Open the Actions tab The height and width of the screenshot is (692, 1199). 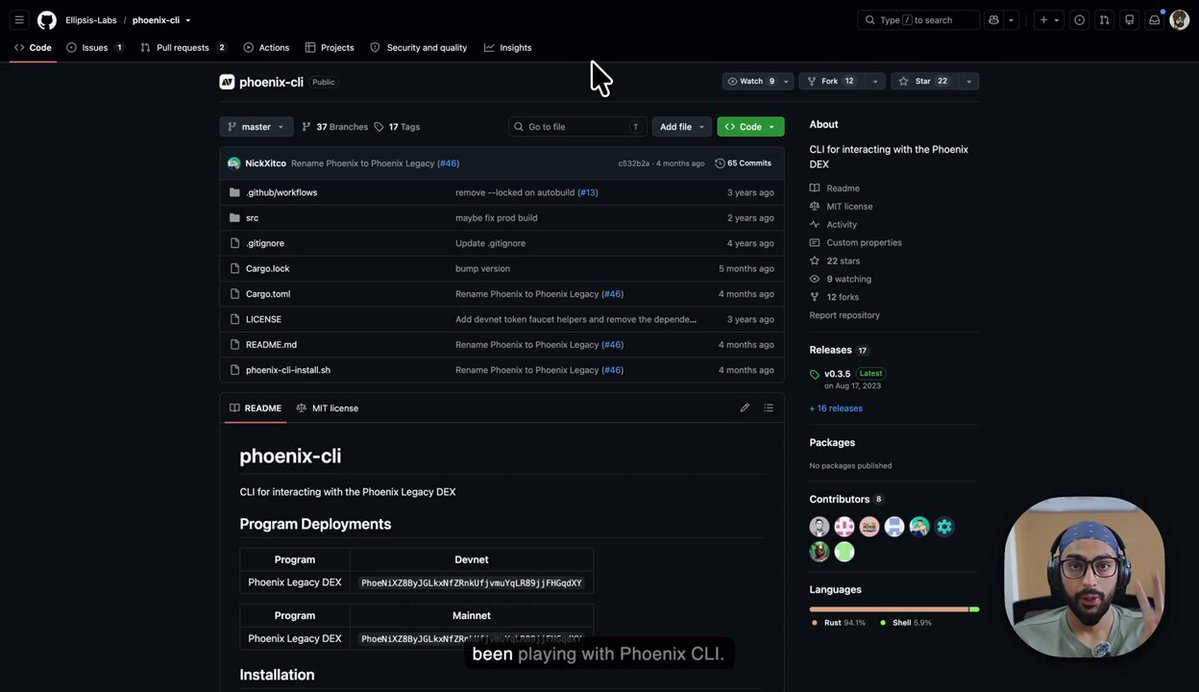pos(266,47)
